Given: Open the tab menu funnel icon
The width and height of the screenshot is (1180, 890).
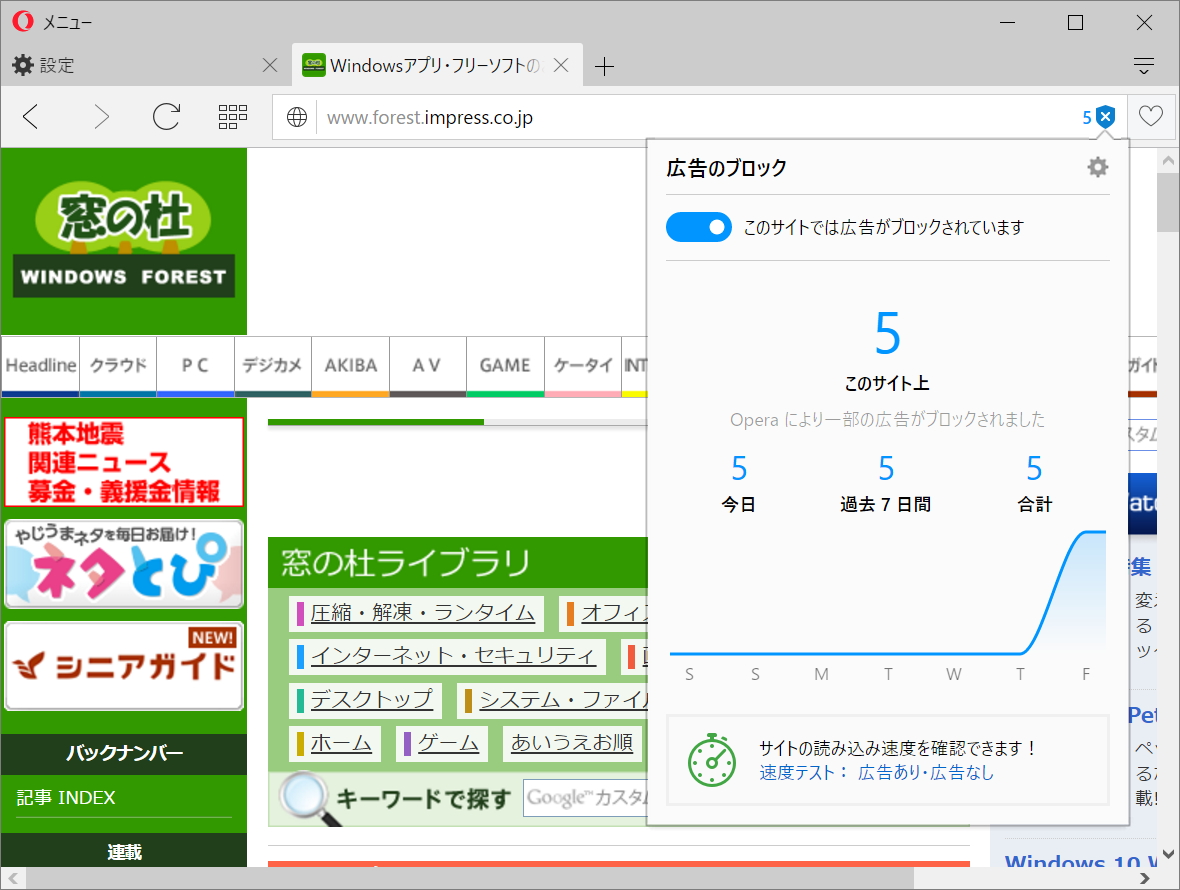Looking at the screenshot, I should [x=1143, y=64].
